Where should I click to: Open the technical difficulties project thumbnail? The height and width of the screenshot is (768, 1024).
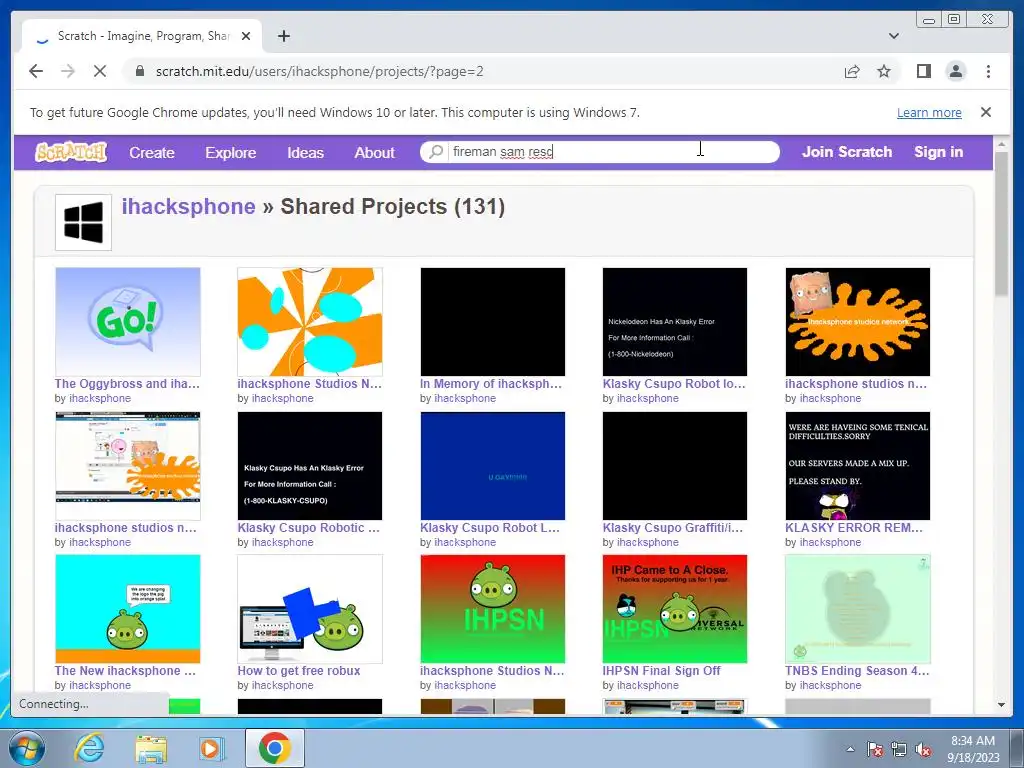point(857,466)
